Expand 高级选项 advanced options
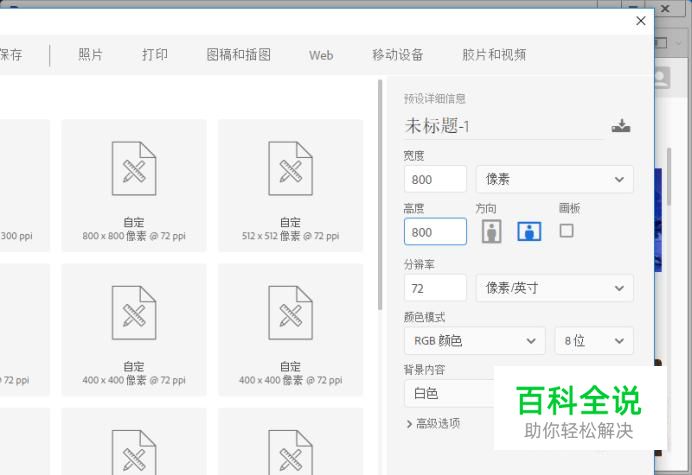The width and height of the screenshot is (692, 475). [433, 424]
